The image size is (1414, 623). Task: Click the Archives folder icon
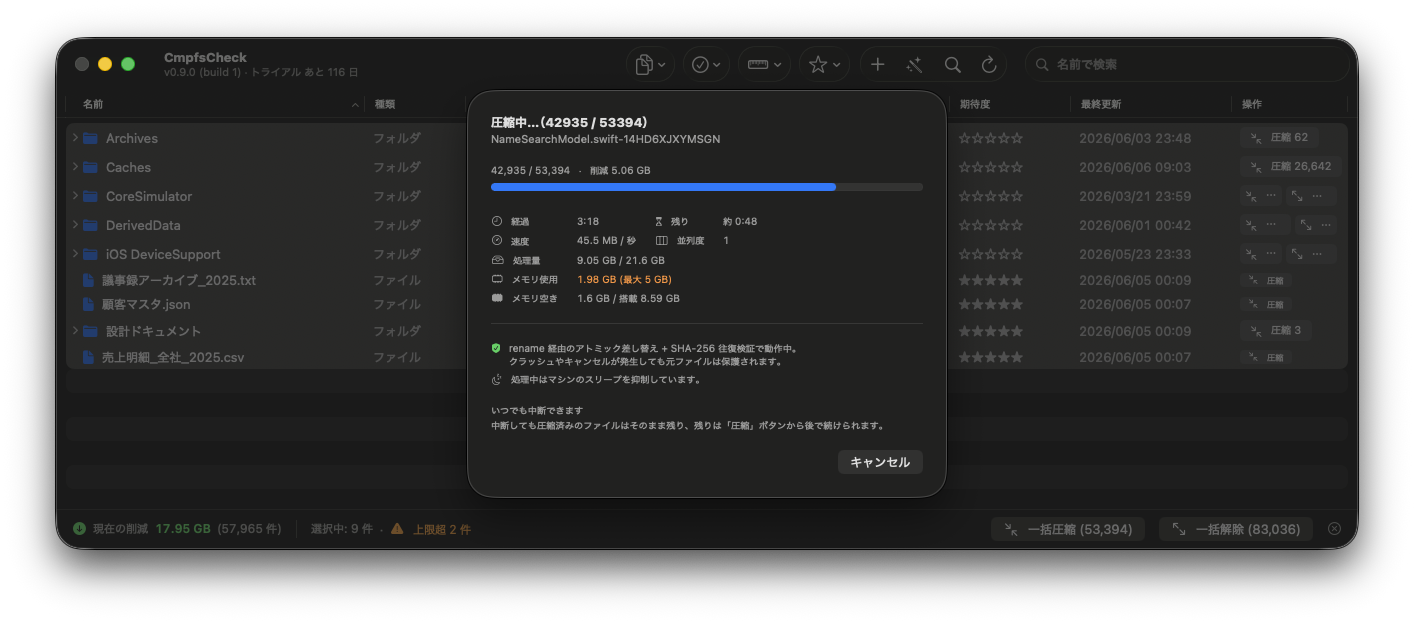point(91,138)
